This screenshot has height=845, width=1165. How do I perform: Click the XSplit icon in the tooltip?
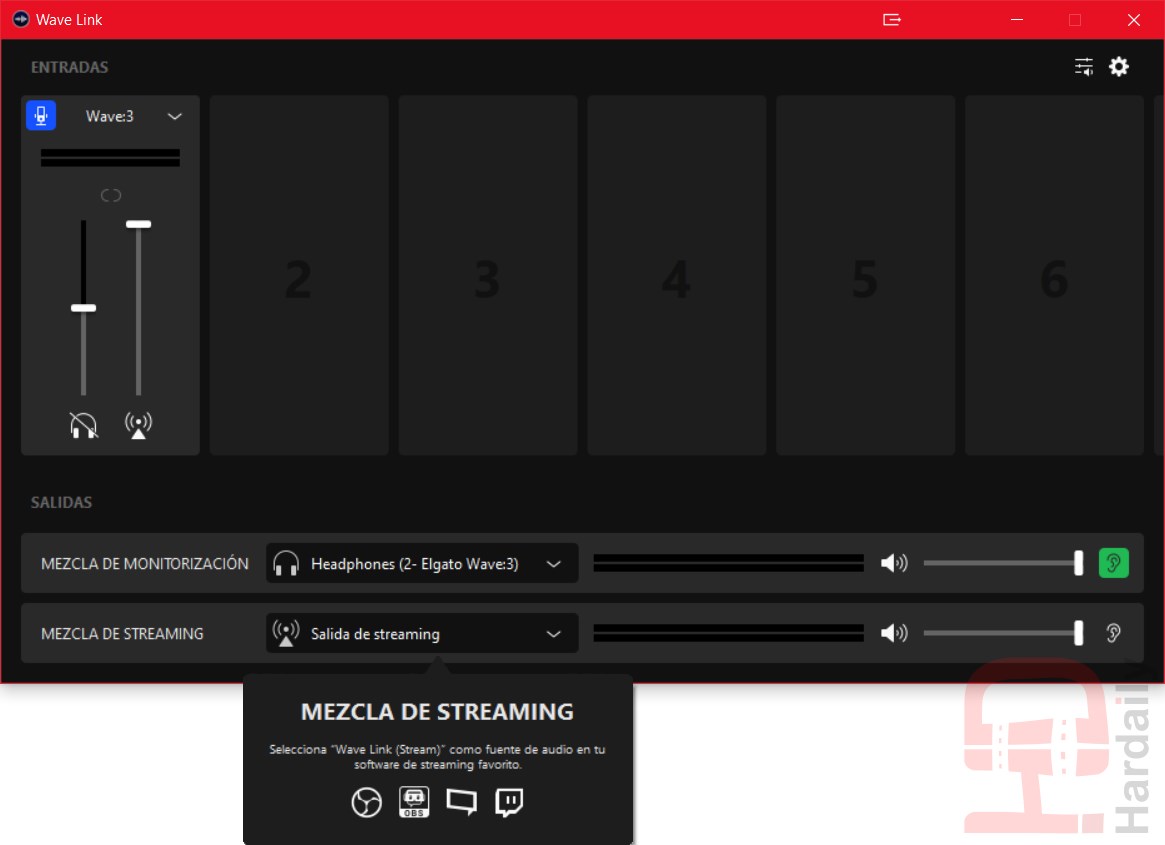pyautogui.click(x=461, y=802)
